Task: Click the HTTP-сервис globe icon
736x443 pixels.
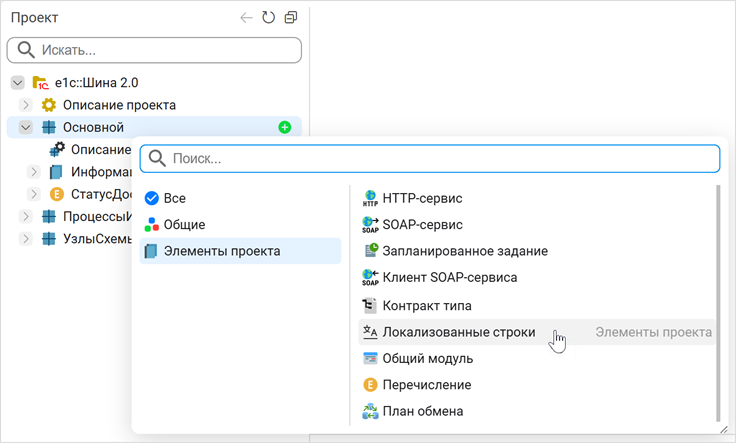Action: click(370, 198)
